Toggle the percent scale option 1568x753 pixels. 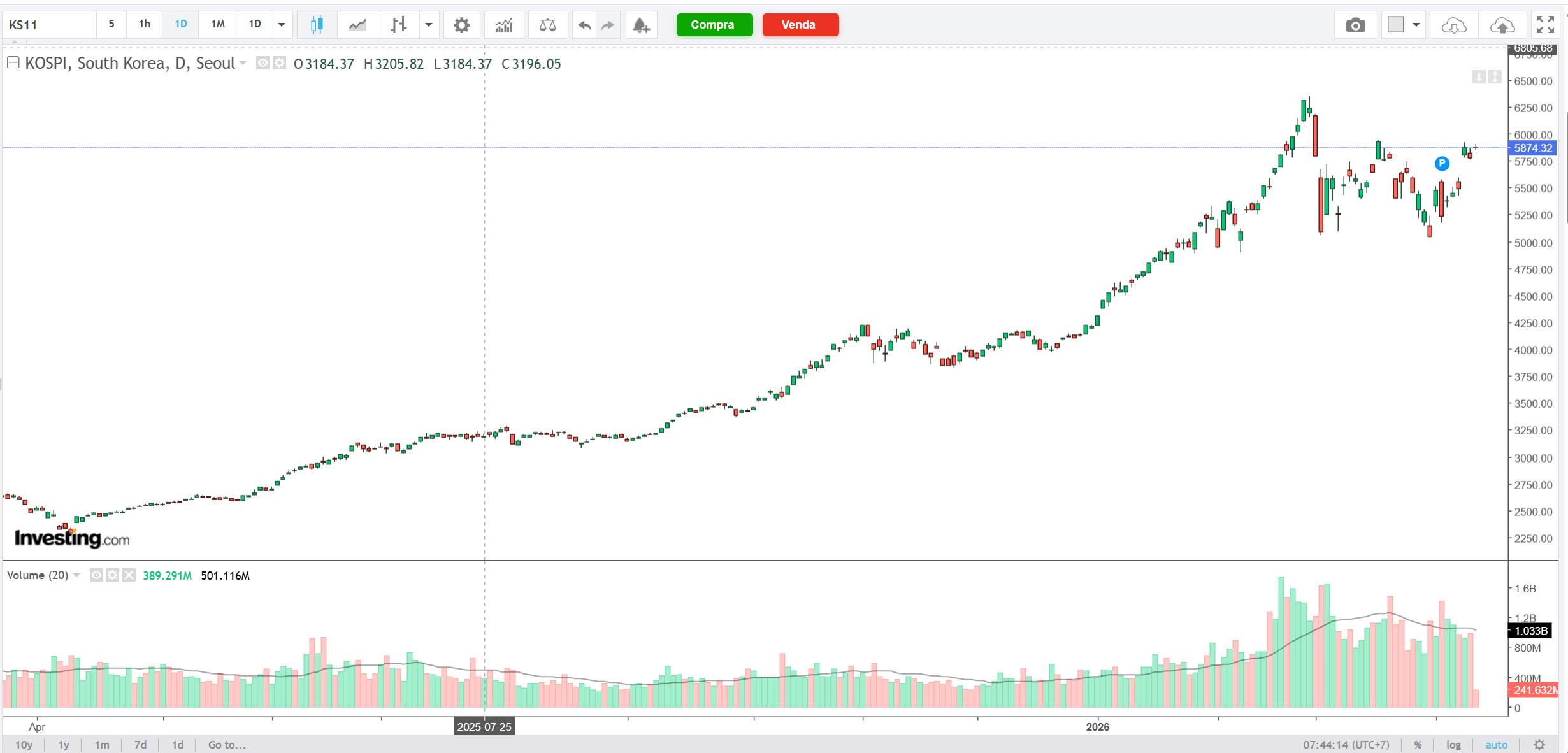tap(1418, 744)
